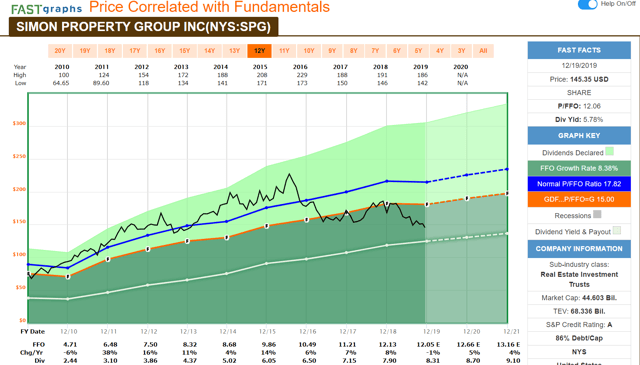Image resolution: width=640 pixels, height=365 pixels.
Task: Select the 16Y time range tab
Action: coord(160,51)
